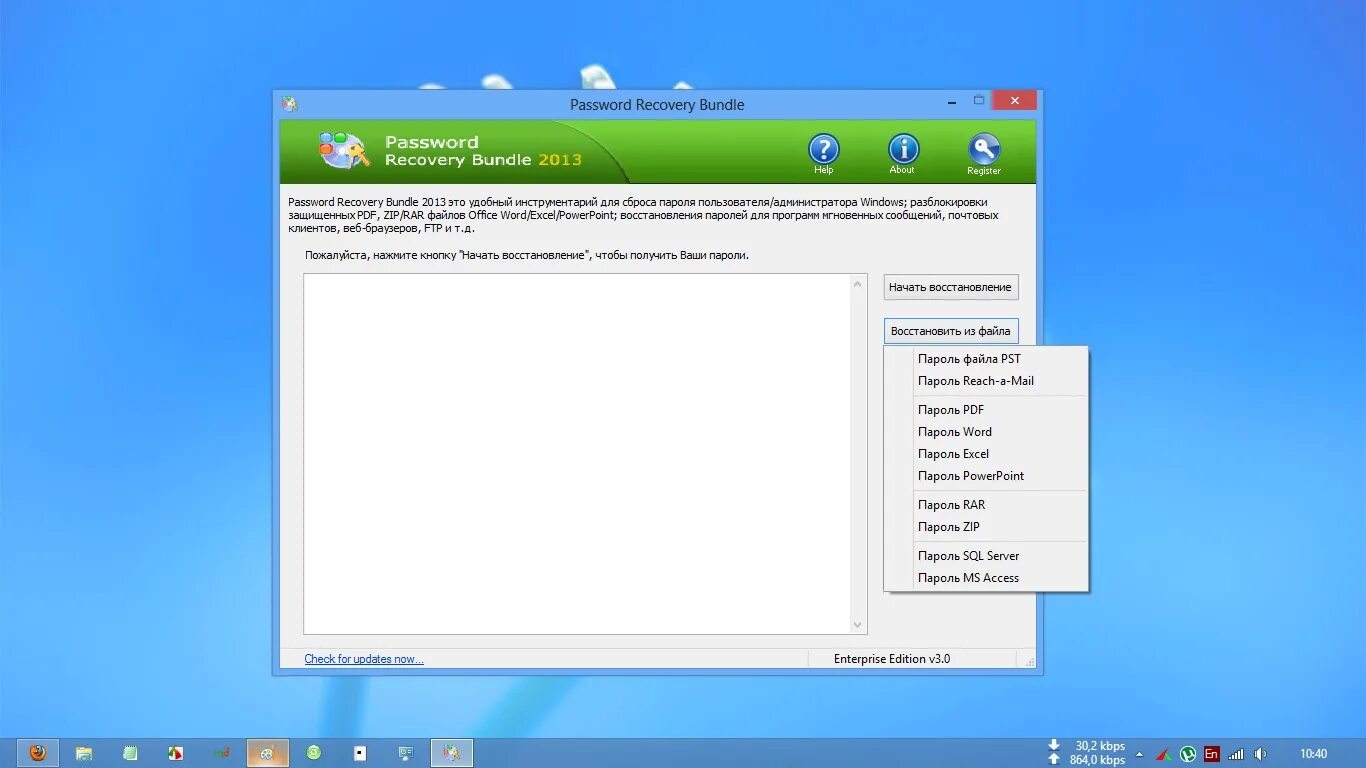Choose Пароль PDF from the menu
Image resolution: width=1366 pixels, height=768 pixels.
click(x=986, y=410)
